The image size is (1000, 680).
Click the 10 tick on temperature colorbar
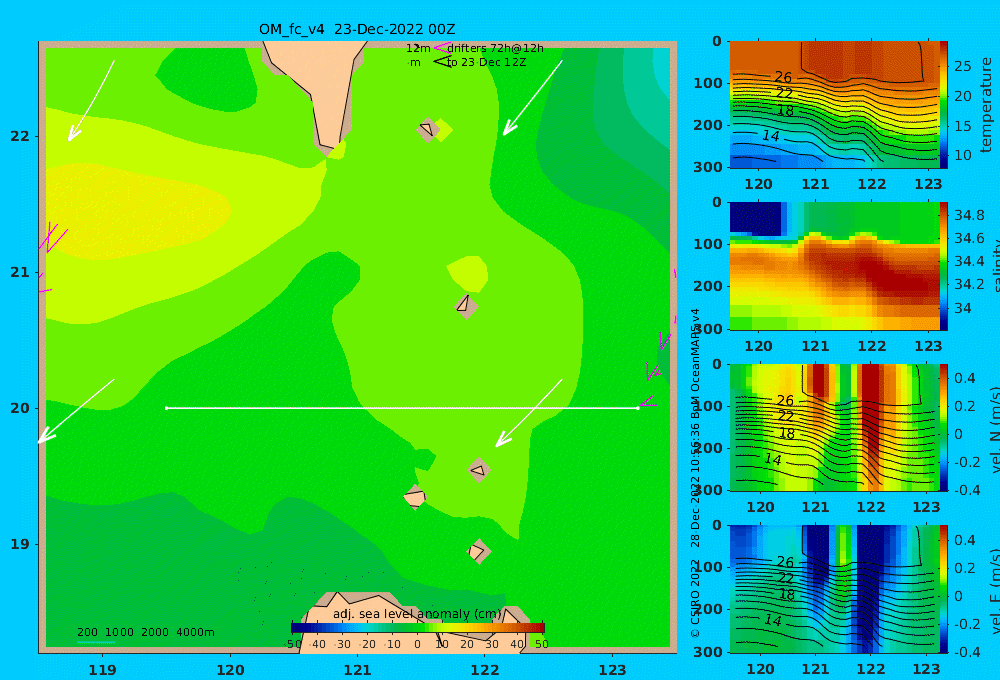click(962, 155)
